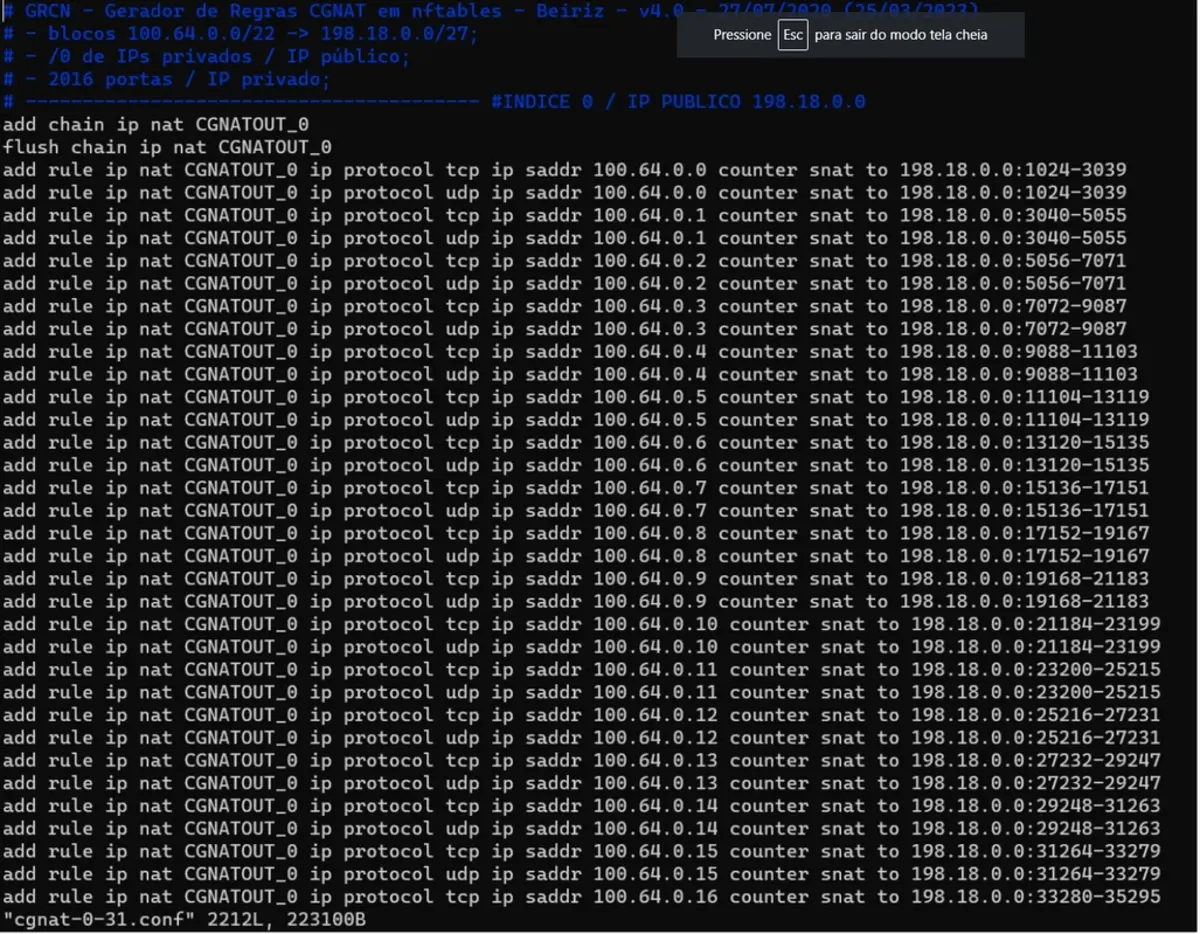Image resolution: width=1200 pixels, height=934 pixels.
Task: Click the tcp rule for saddr 100.64.0.3
Action: pos(564,307)
